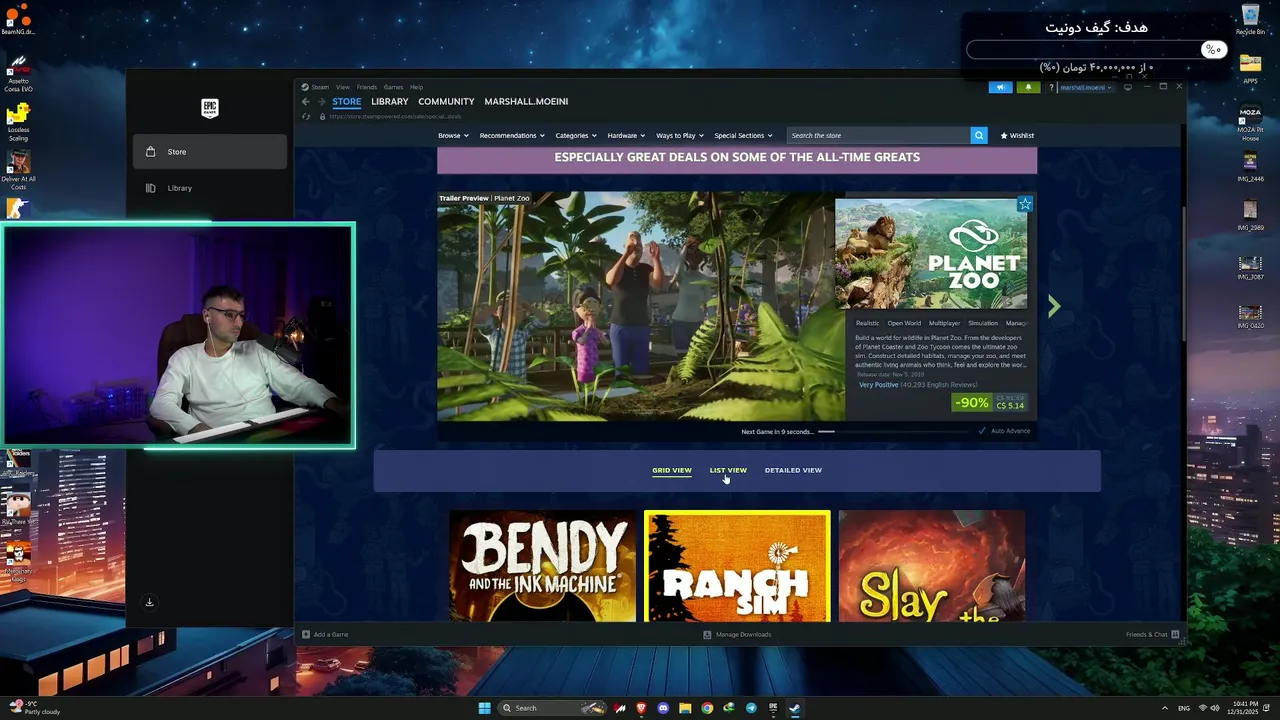Open the Wishlist link
The height and width of the screenshot is (720, 1280).
1017,135
